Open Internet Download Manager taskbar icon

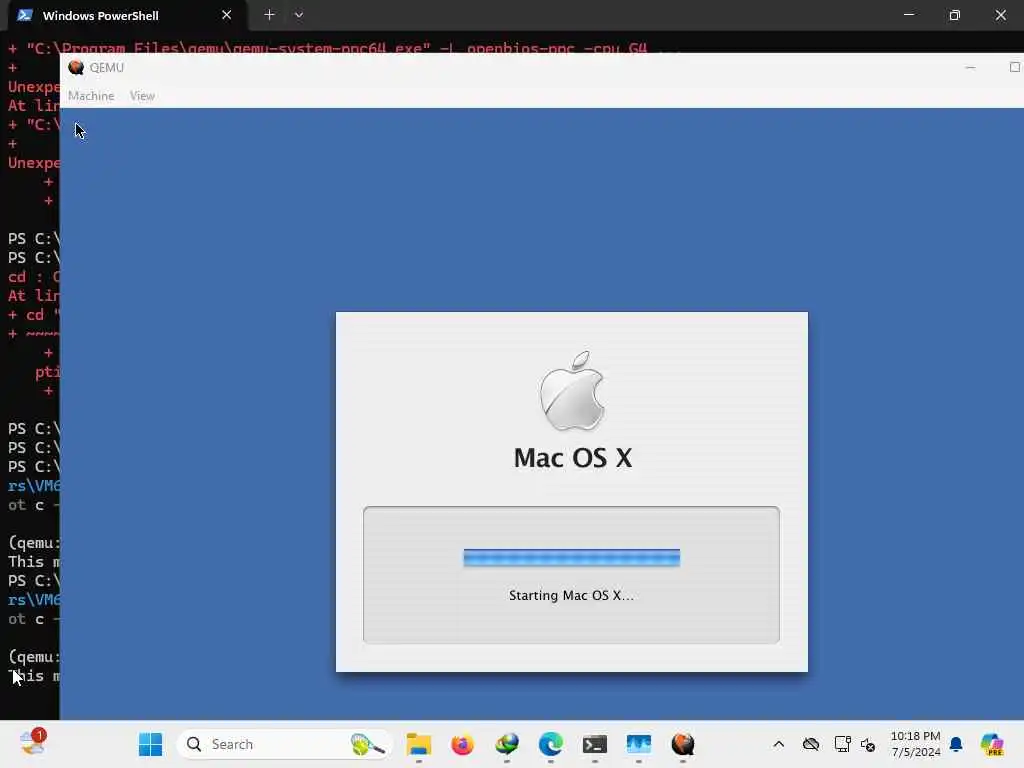point(507,744)
